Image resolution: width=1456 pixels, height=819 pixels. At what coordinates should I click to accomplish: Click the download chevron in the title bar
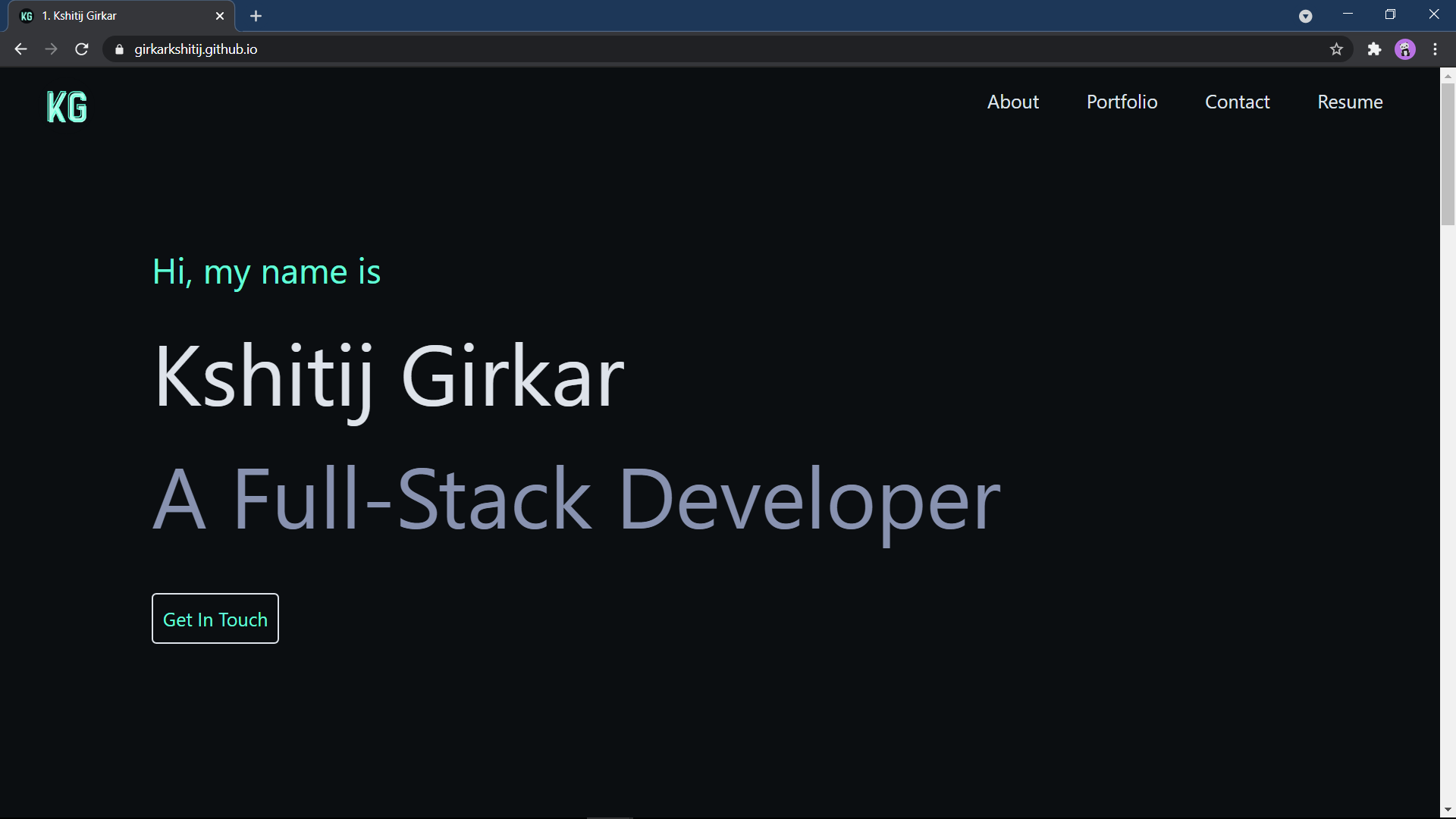click(1306, 16)
